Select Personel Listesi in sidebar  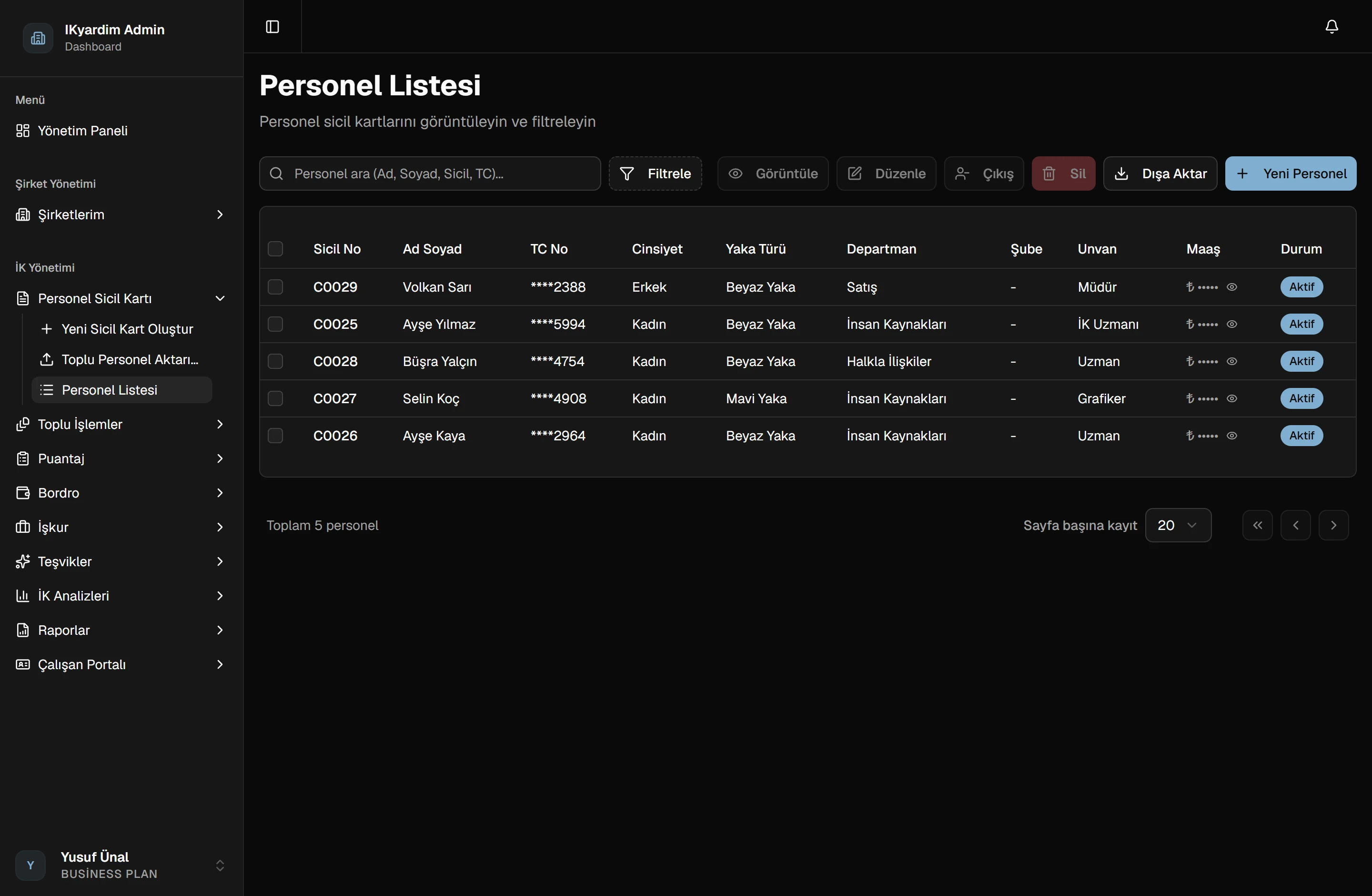coord(121,390)
